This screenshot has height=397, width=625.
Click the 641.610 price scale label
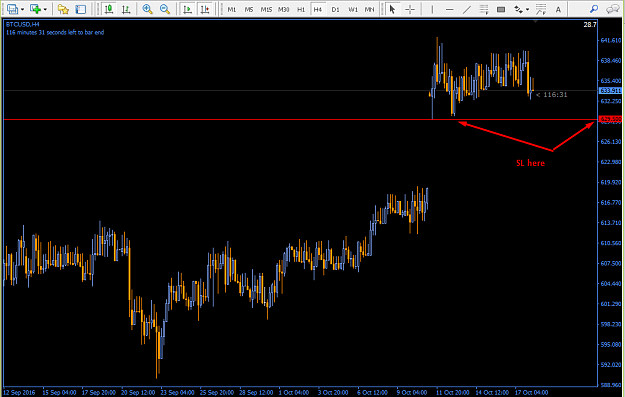610,40
